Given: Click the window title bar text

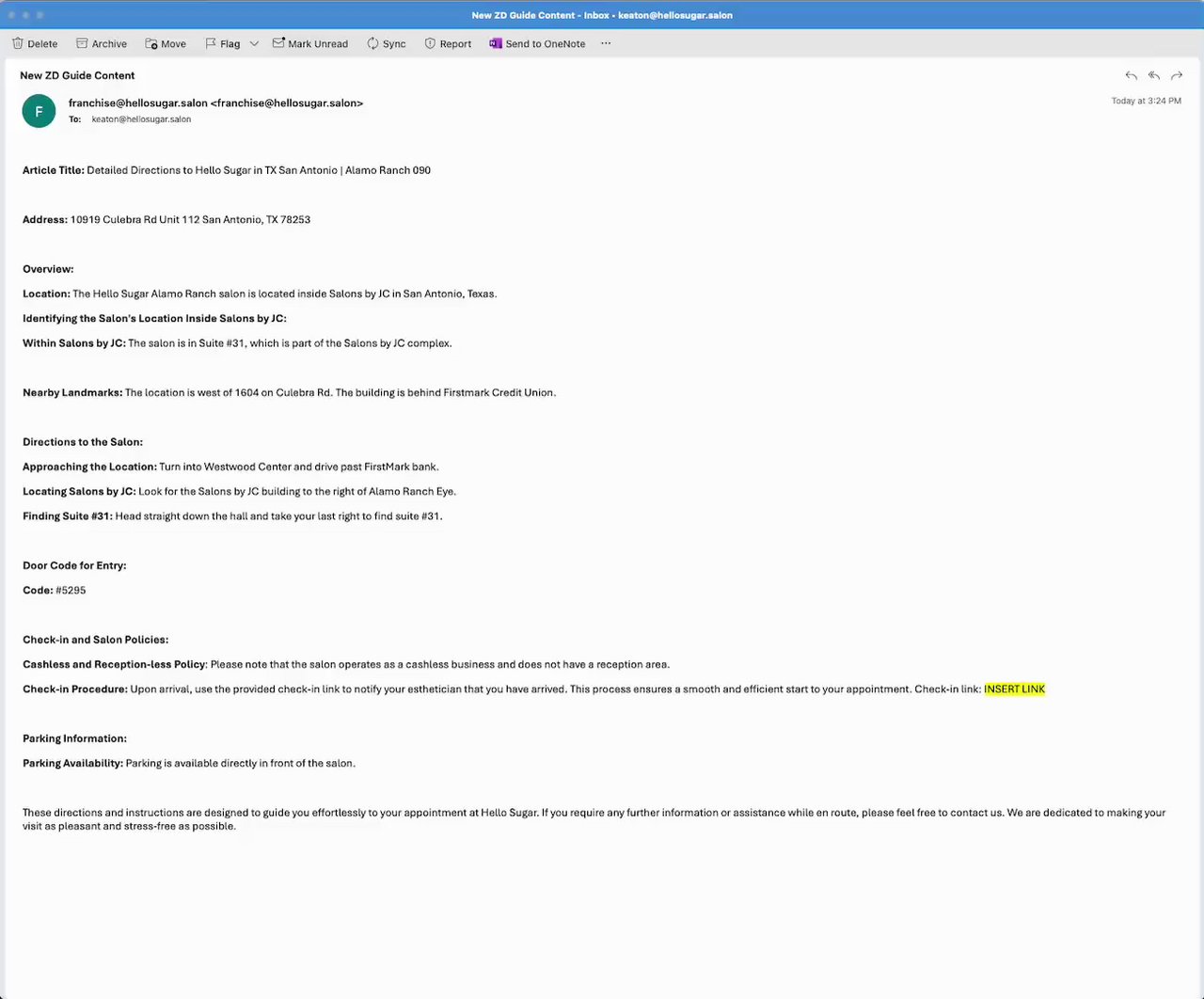Looking at the screenshot, I should point(602,15).
